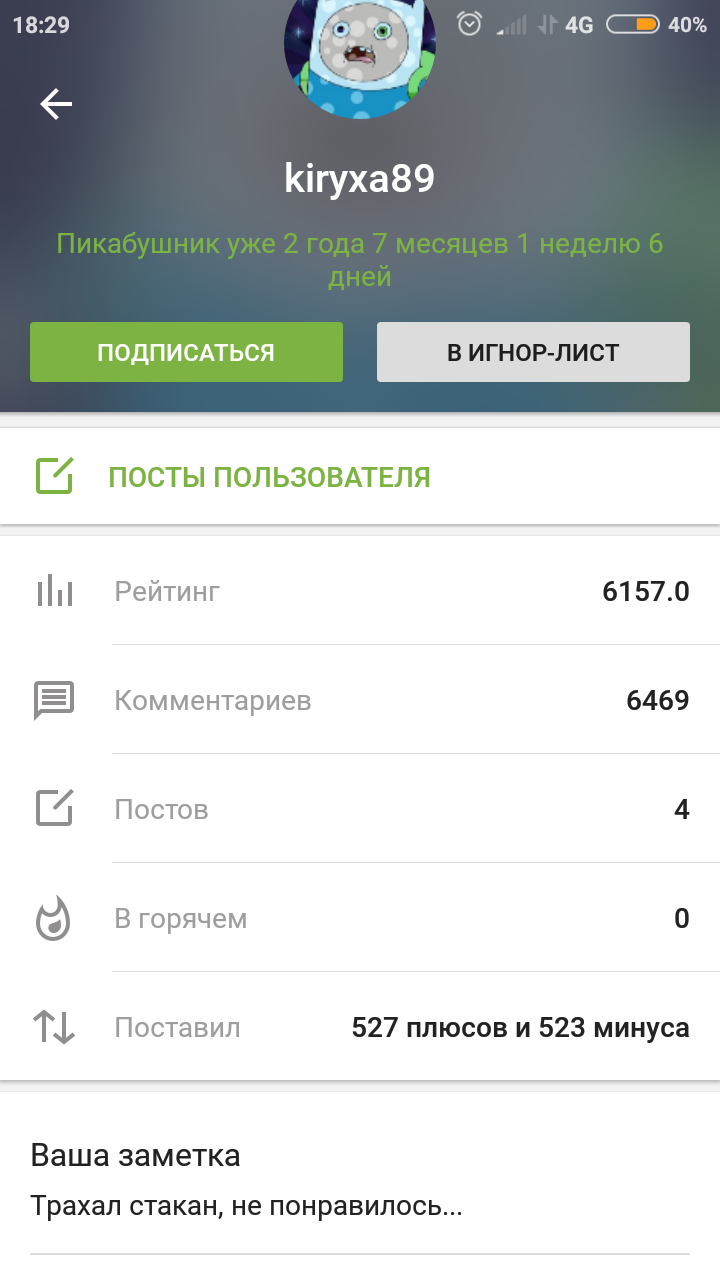This screenshot has height=1280, width=720.
Task: Select the Рейтинг row label
Action: click(167, 591)
